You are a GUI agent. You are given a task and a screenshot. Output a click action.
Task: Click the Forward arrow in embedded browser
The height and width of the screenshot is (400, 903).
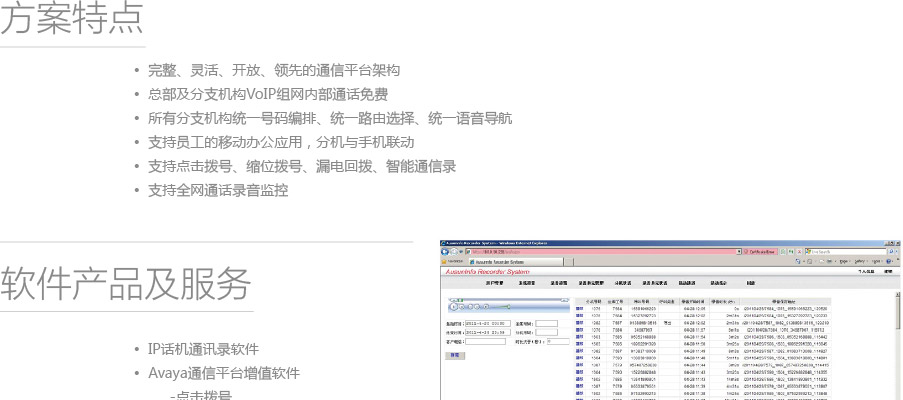[454, 253]
